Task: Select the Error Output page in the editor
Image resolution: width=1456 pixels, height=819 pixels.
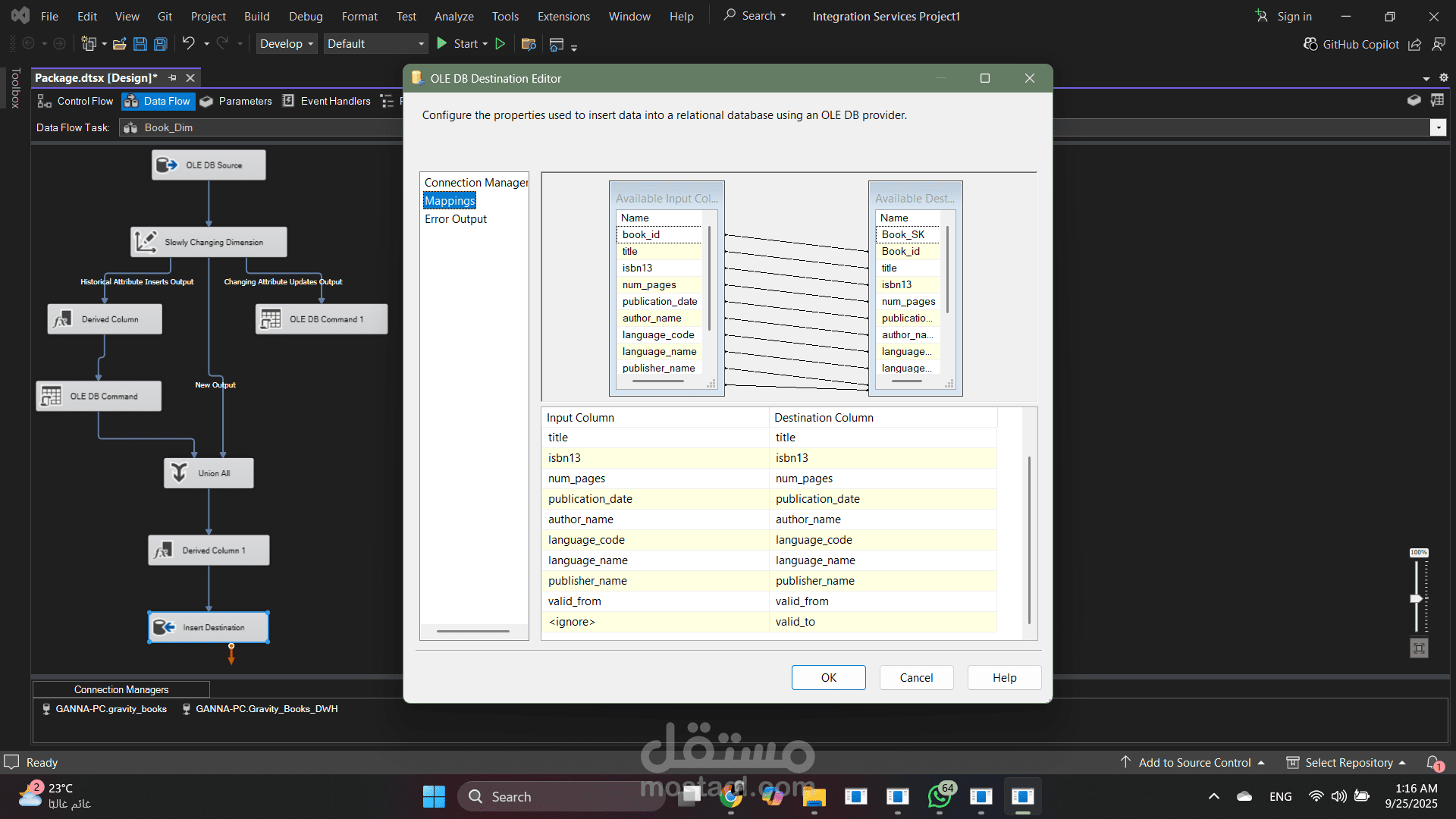Action: [x=455, y=219]
